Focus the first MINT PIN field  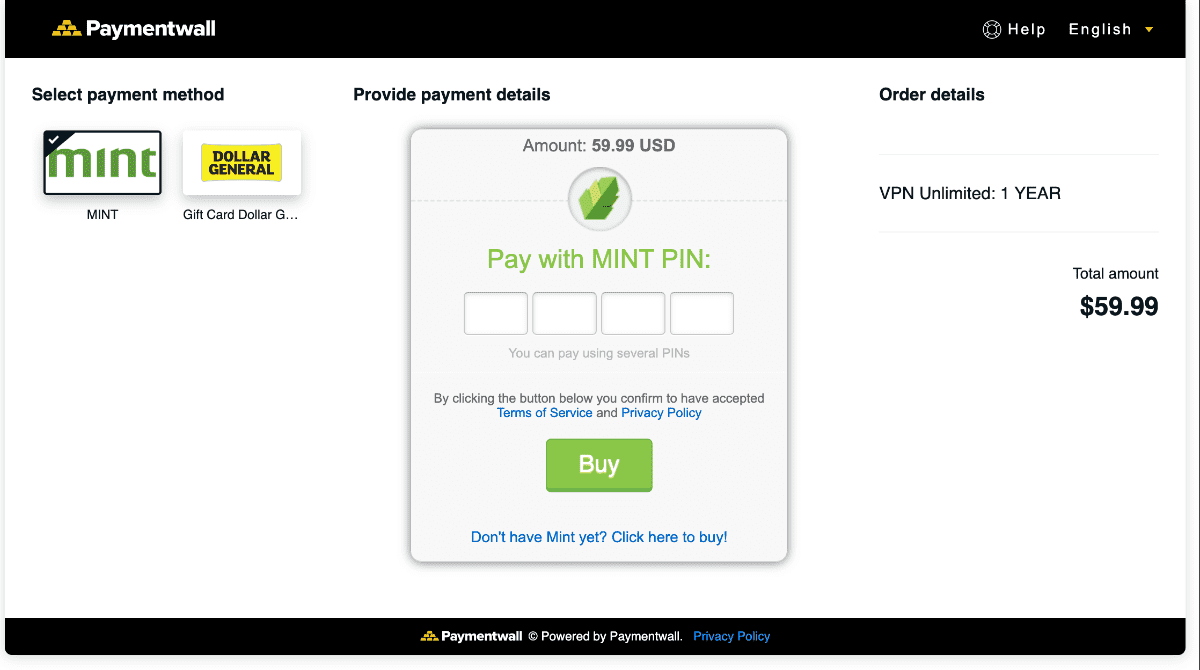pyautogui.click(x=496, y=313)
